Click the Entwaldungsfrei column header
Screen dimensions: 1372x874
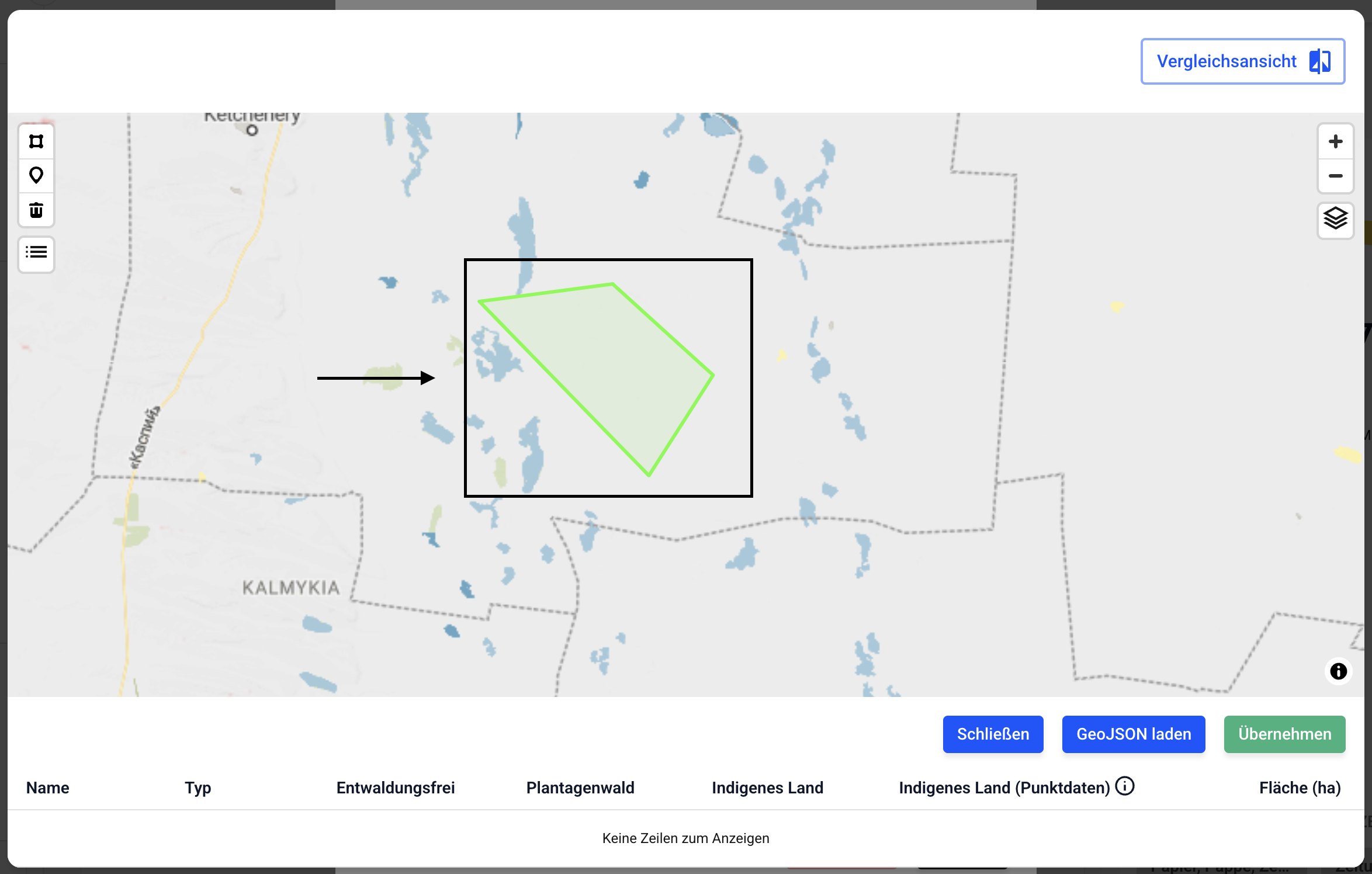[x=396, y=788]
